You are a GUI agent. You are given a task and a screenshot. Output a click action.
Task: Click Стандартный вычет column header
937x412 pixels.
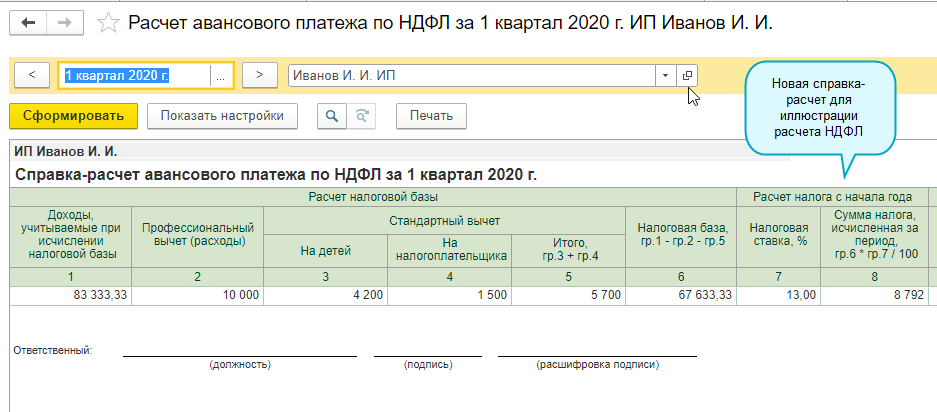445,221
